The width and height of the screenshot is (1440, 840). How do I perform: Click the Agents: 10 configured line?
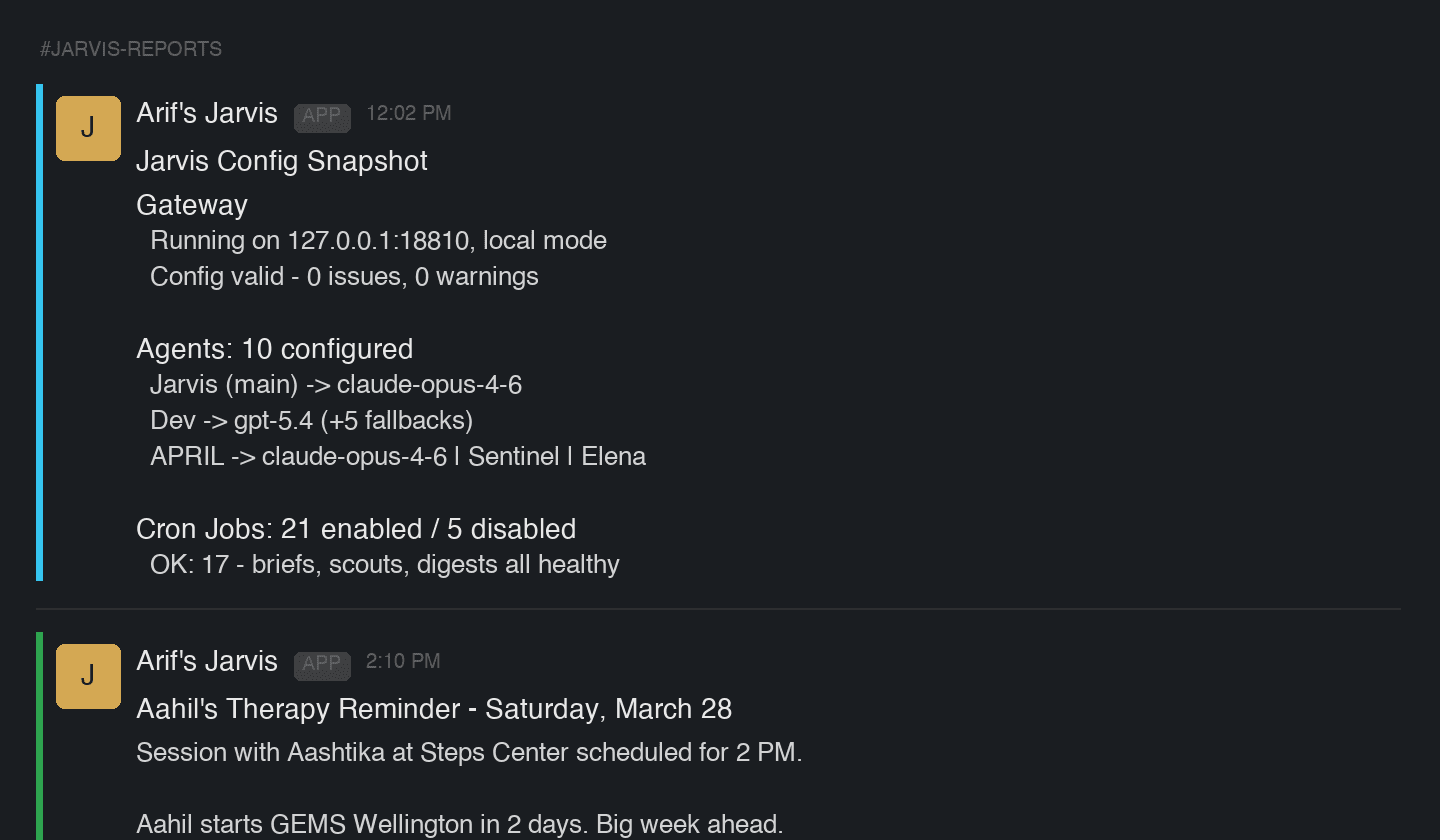coord(274,349)
